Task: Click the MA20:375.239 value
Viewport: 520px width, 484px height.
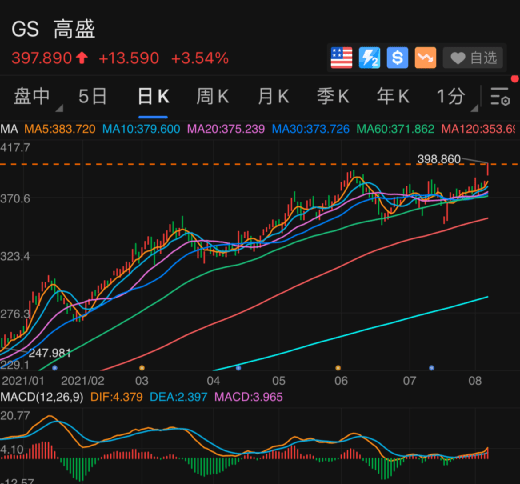Action: click(x=226, y=129)
